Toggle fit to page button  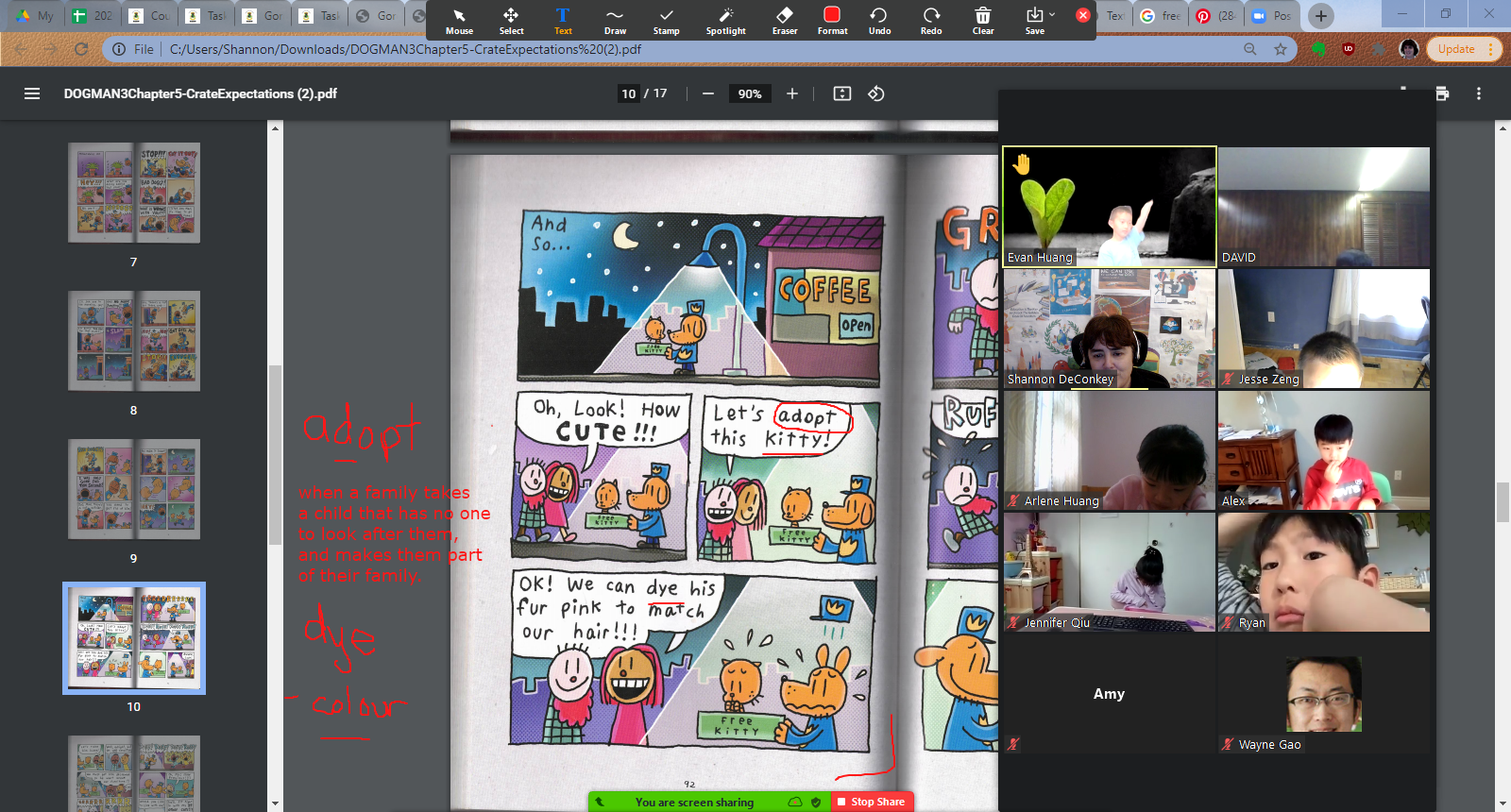(x=842, y=93)
